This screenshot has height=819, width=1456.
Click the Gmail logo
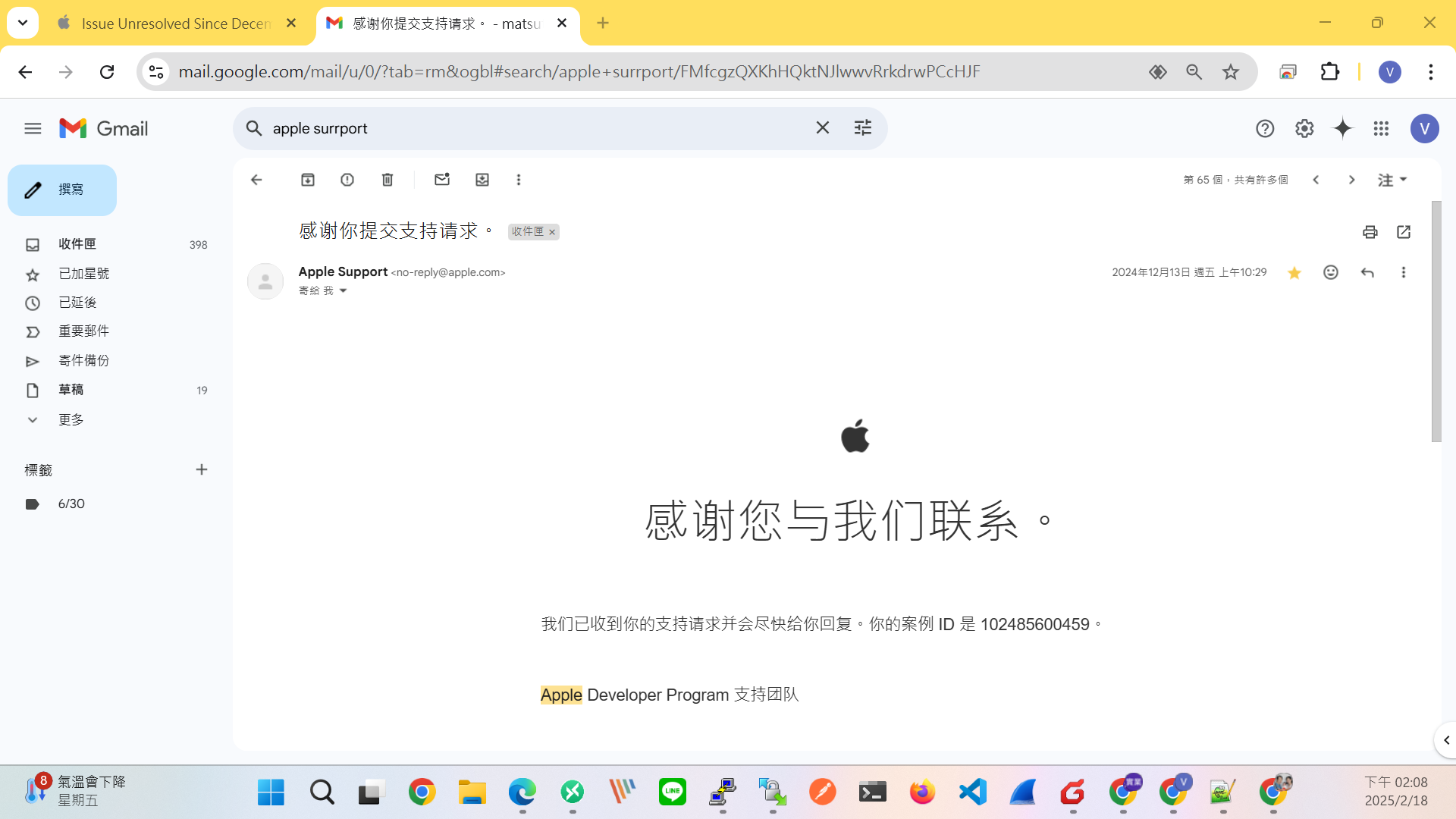coord(104,128)
